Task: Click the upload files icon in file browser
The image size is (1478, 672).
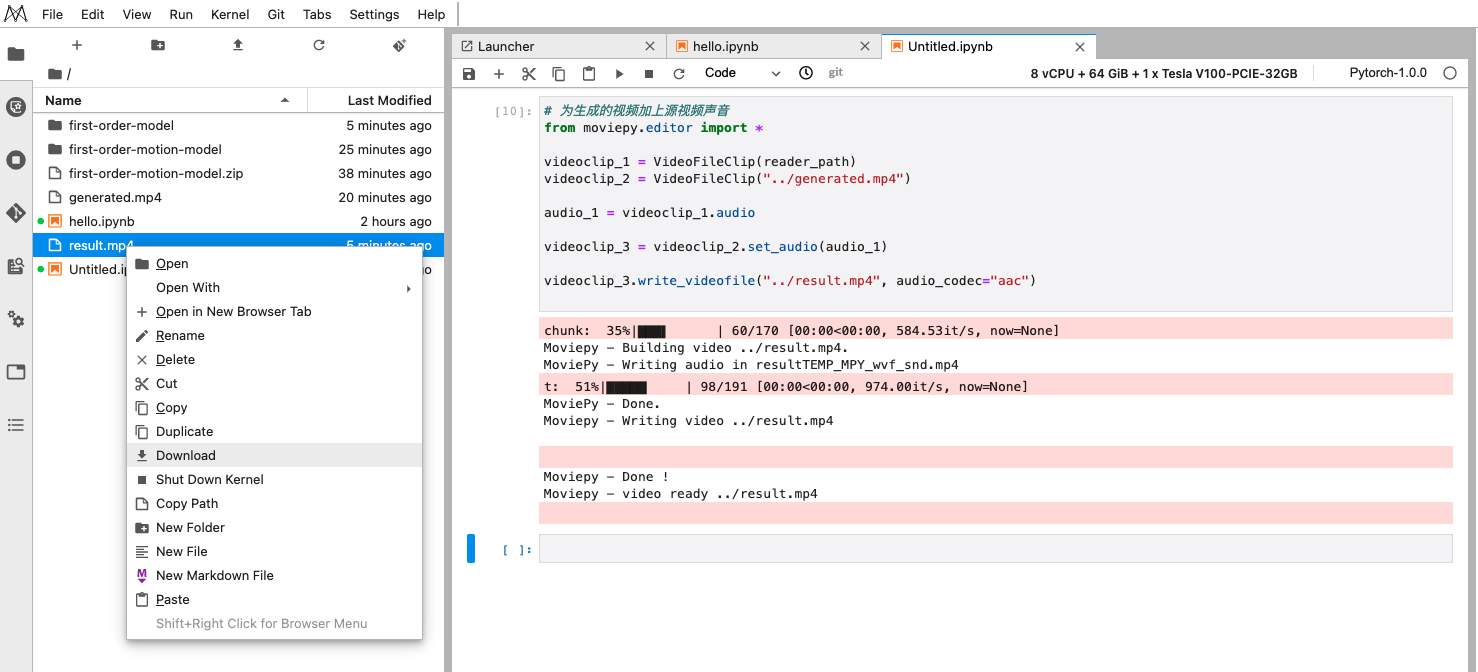Action: tap(238, 46)
